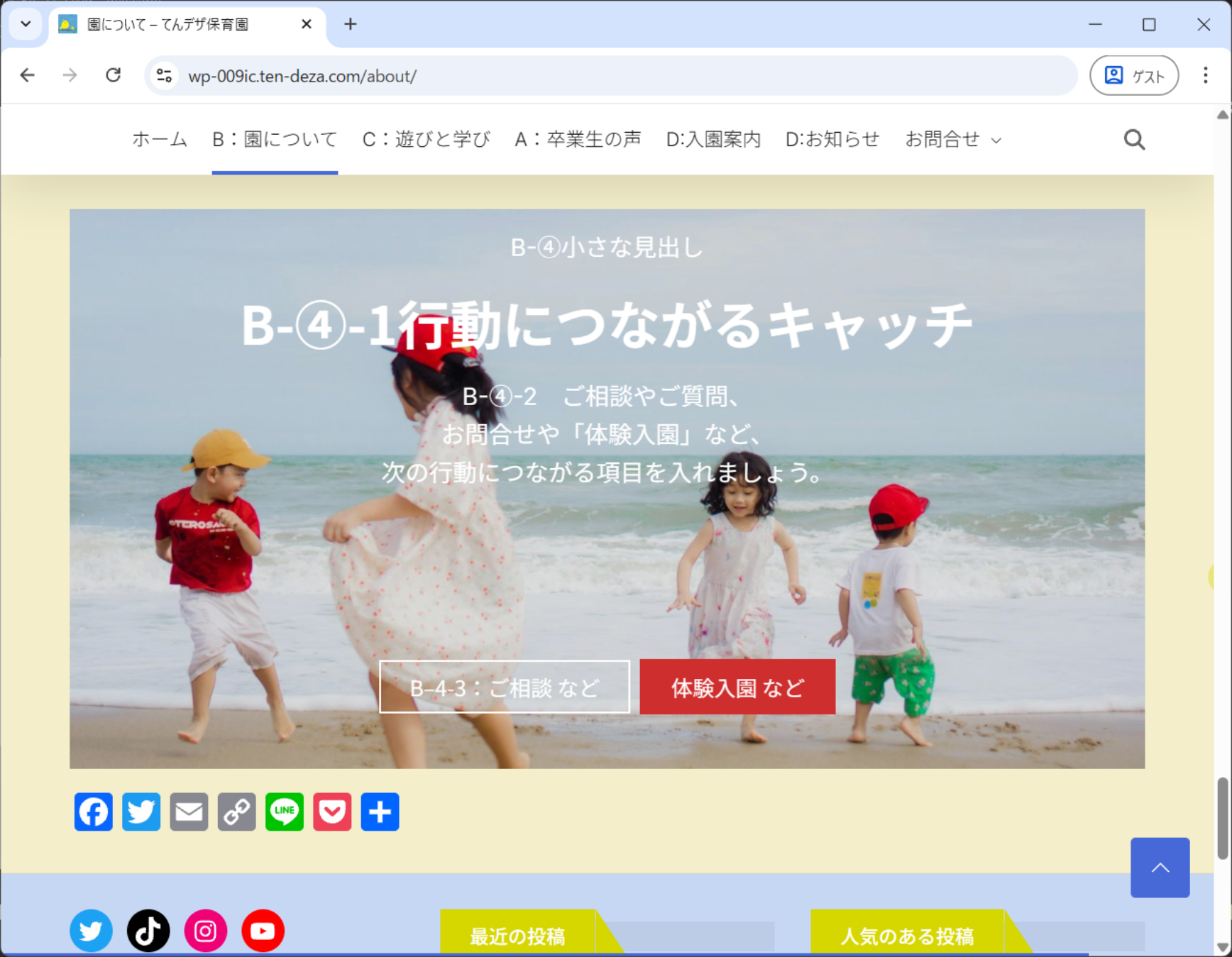The width and height of the screenshot is (1232, 957).
Task: Share page via Facebook icon
Action: pos(93,812)
